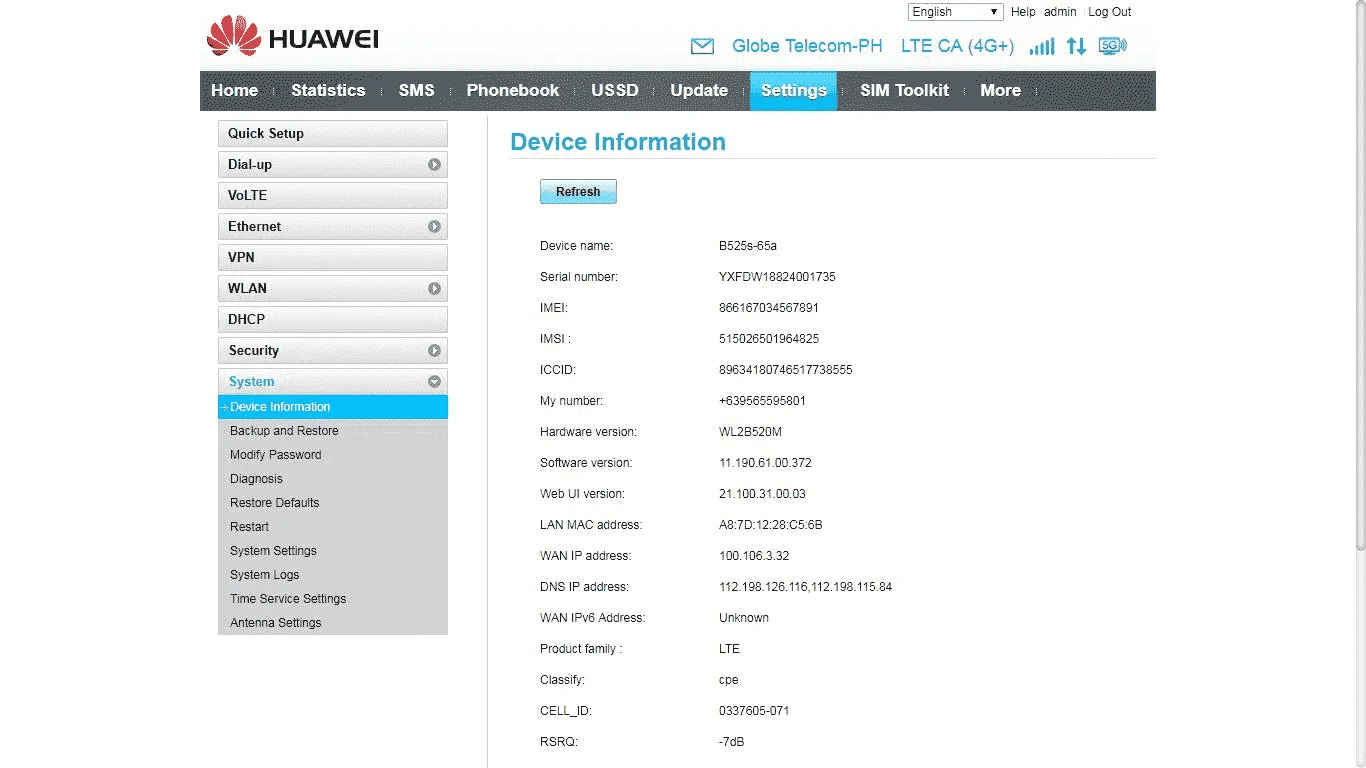The image size is (1366, 768).
Task: Click phone number +639565595801
Action: 762,401
